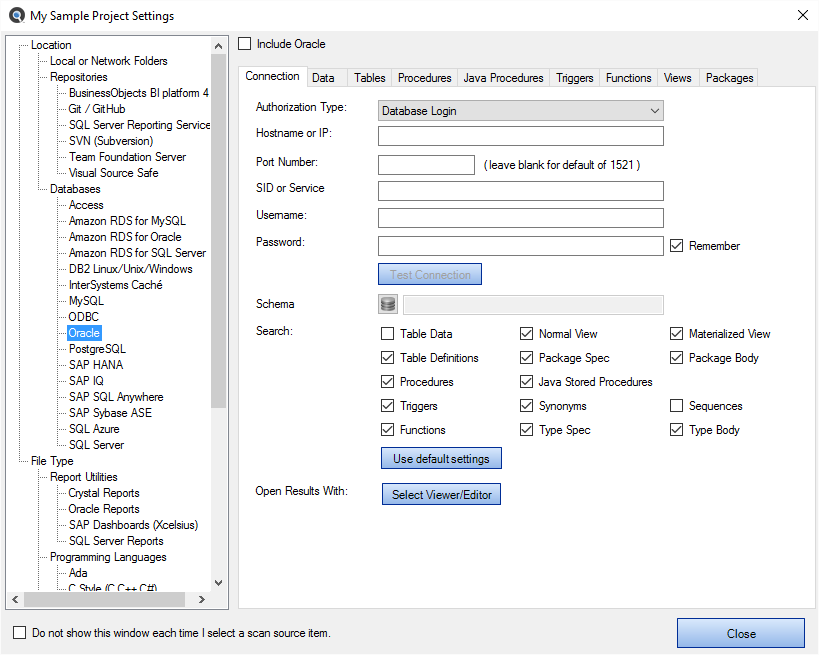This screenshot has height=655, width=819.
Task: Click the schema database picker icon
Action: pos(388,304)
